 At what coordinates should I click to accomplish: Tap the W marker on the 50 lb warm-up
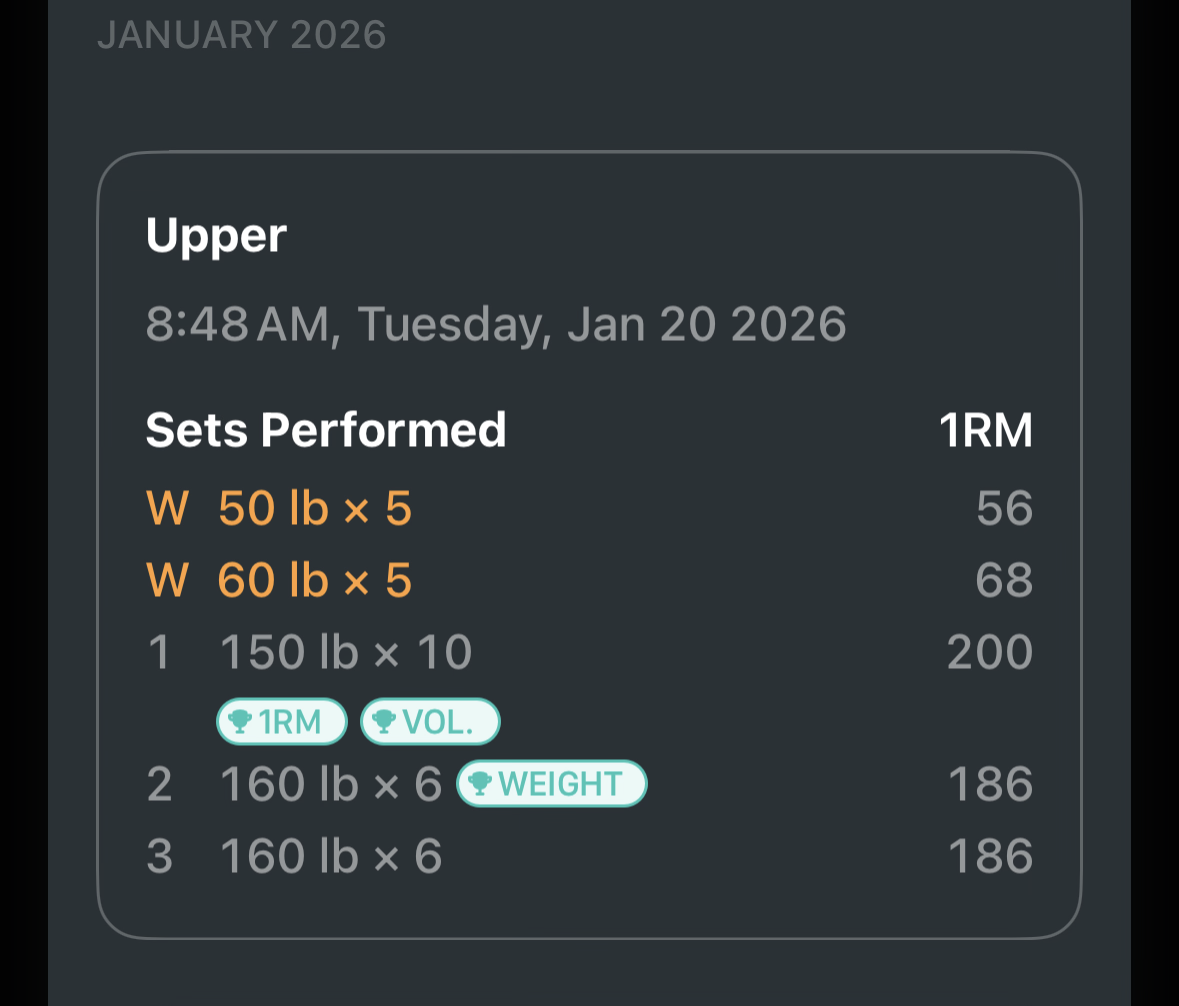[166, 507]
